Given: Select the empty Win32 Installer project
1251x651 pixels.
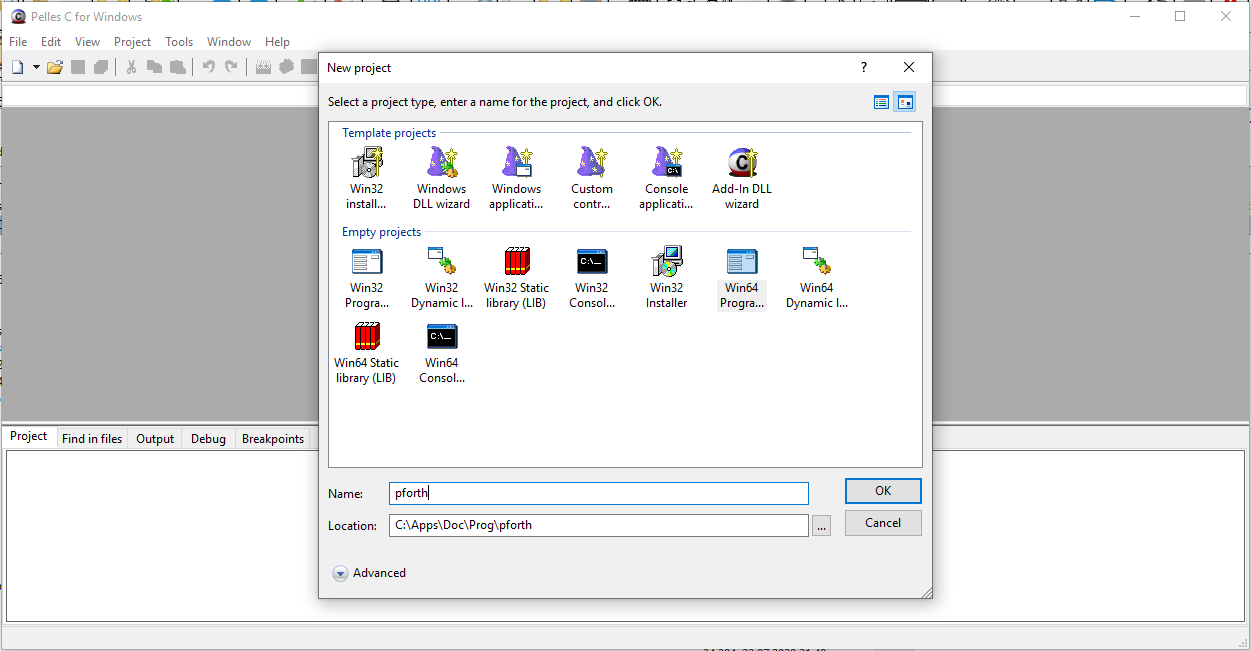Looking at the screenshot, I should click(x=666, y=278).
